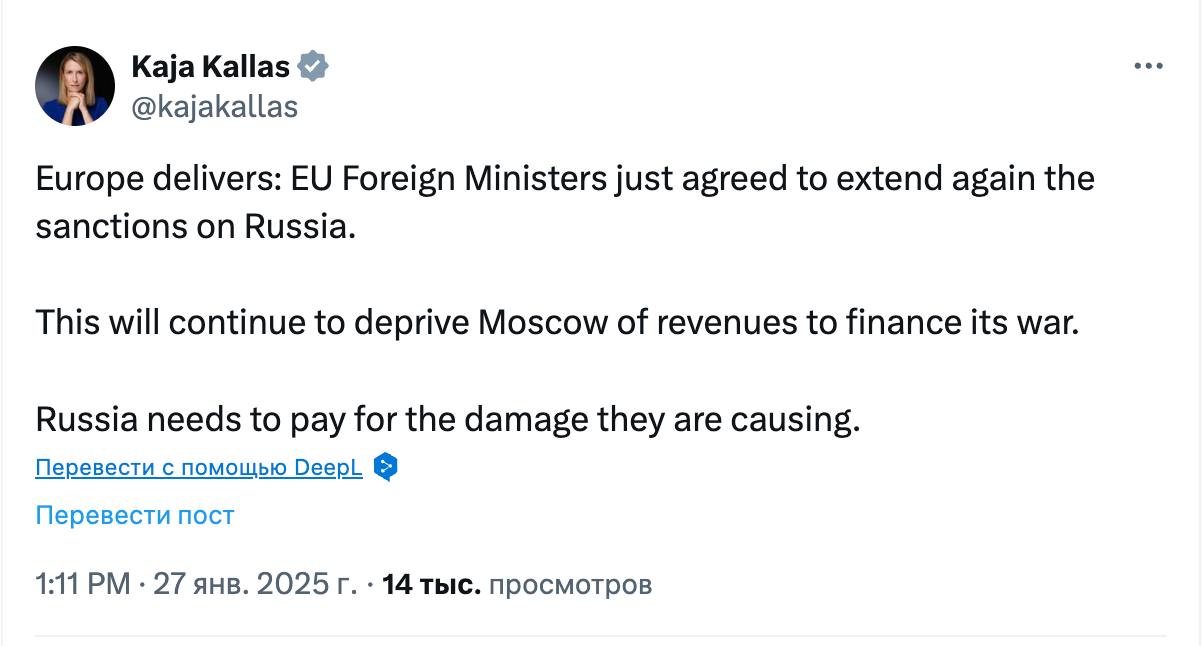Click the "Перевести пост" translate link
This screenshot has width=1202, height=646.
(x=134, y=515)
